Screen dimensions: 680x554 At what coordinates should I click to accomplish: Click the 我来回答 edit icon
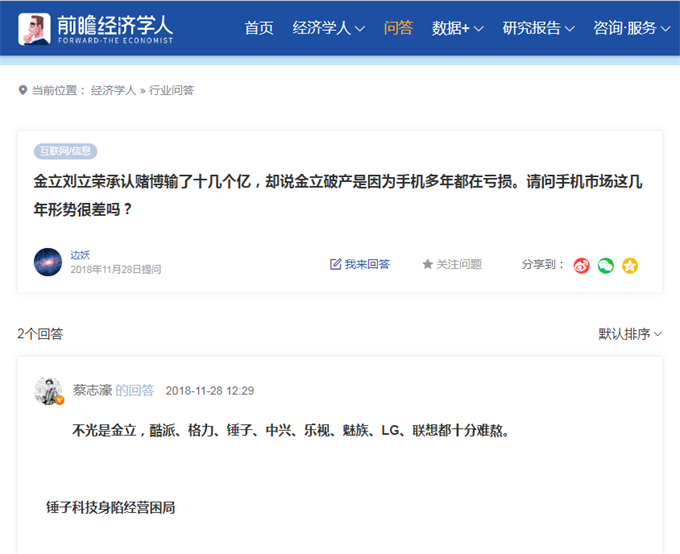click(x=335, y=264)
